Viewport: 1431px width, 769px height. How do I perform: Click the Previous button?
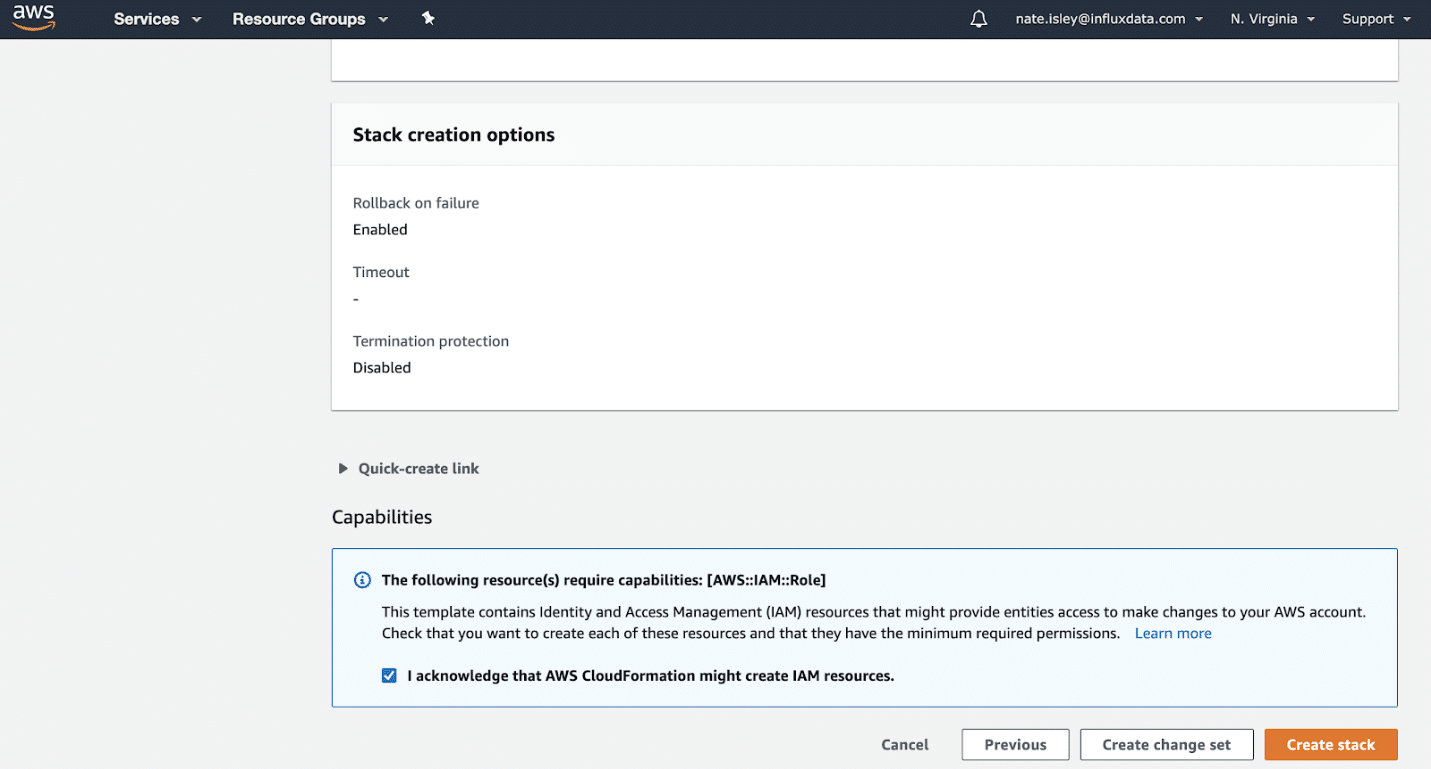[x=1015, y=744]
